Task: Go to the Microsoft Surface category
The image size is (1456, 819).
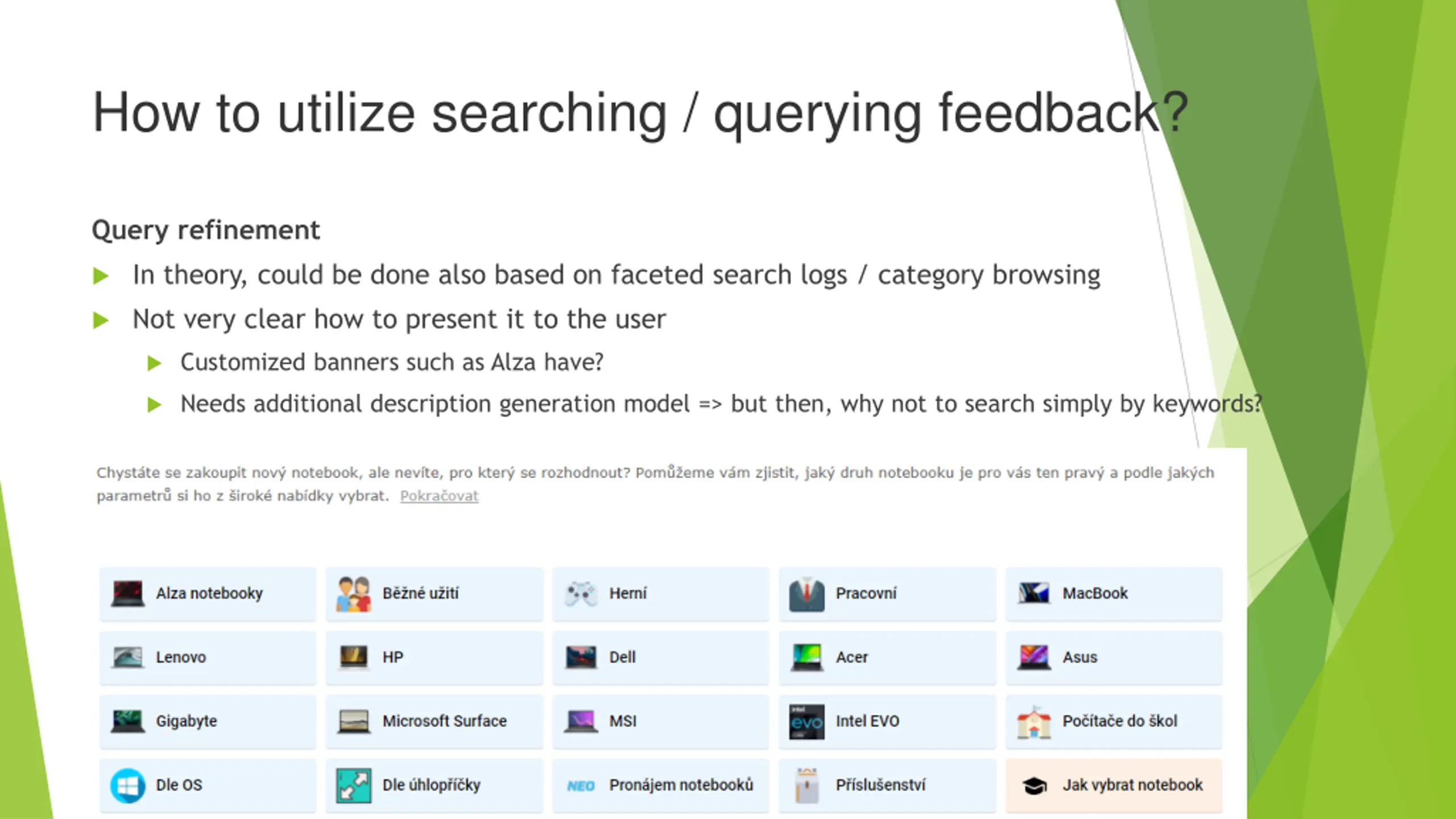Action: (434, 721)
